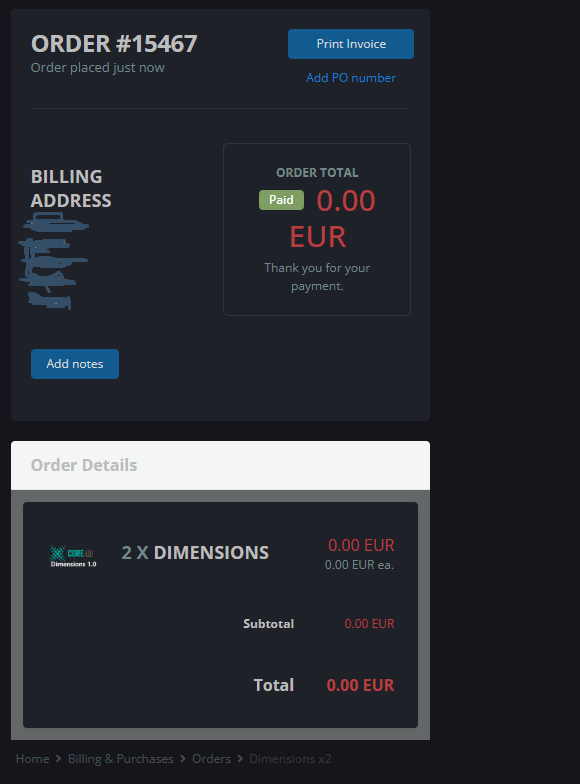This screenshot has height=784, width=580.
Task: Click the green Paid status badge
Action: pyautogui.click(x=281, y=200)
